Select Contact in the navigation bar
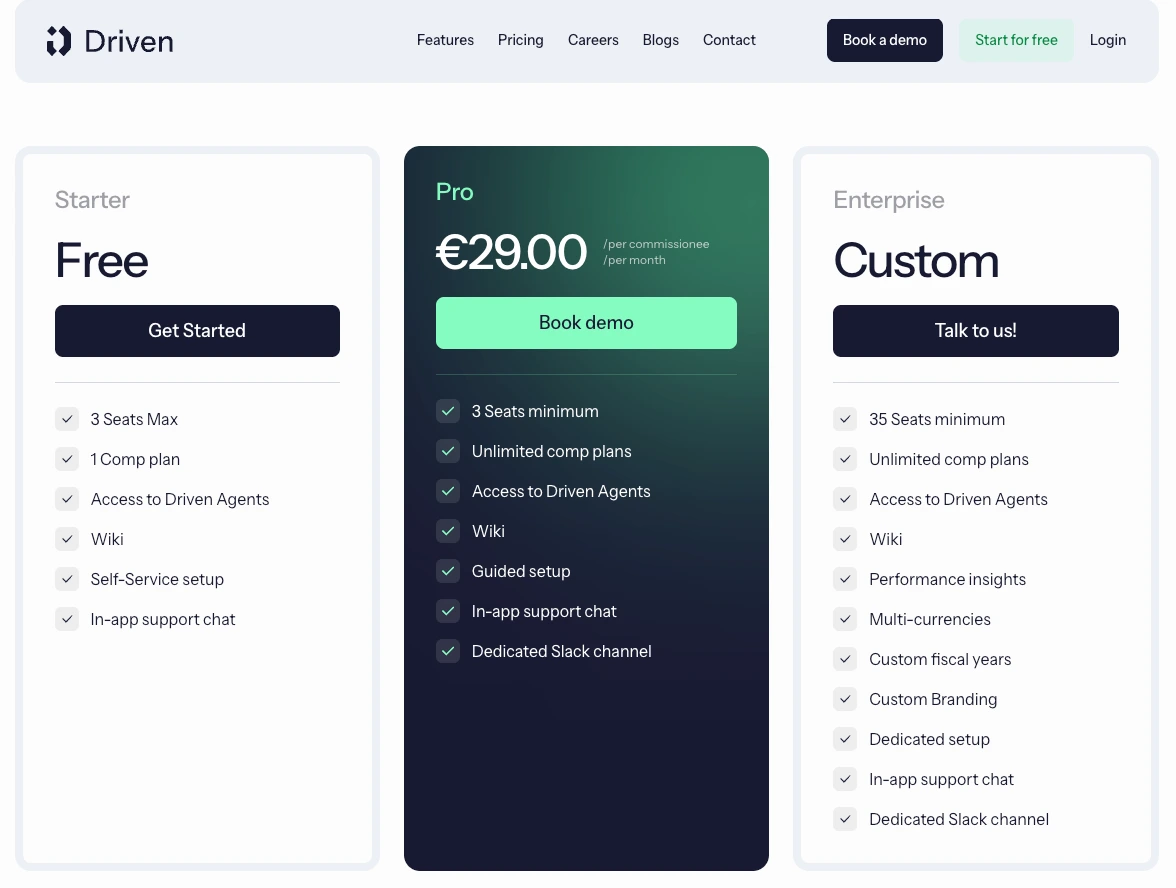 pos(729,40)
